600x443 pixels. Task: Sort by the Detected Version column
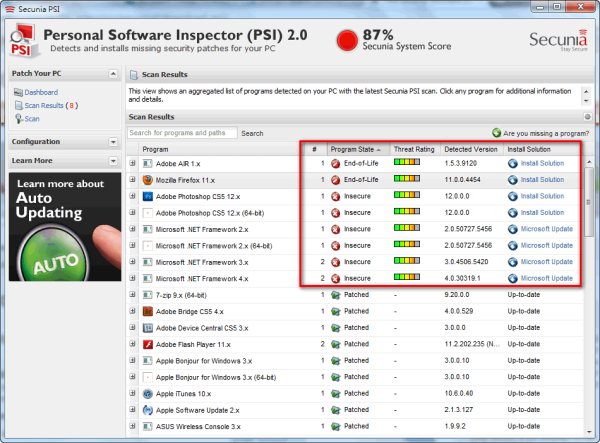471,149
